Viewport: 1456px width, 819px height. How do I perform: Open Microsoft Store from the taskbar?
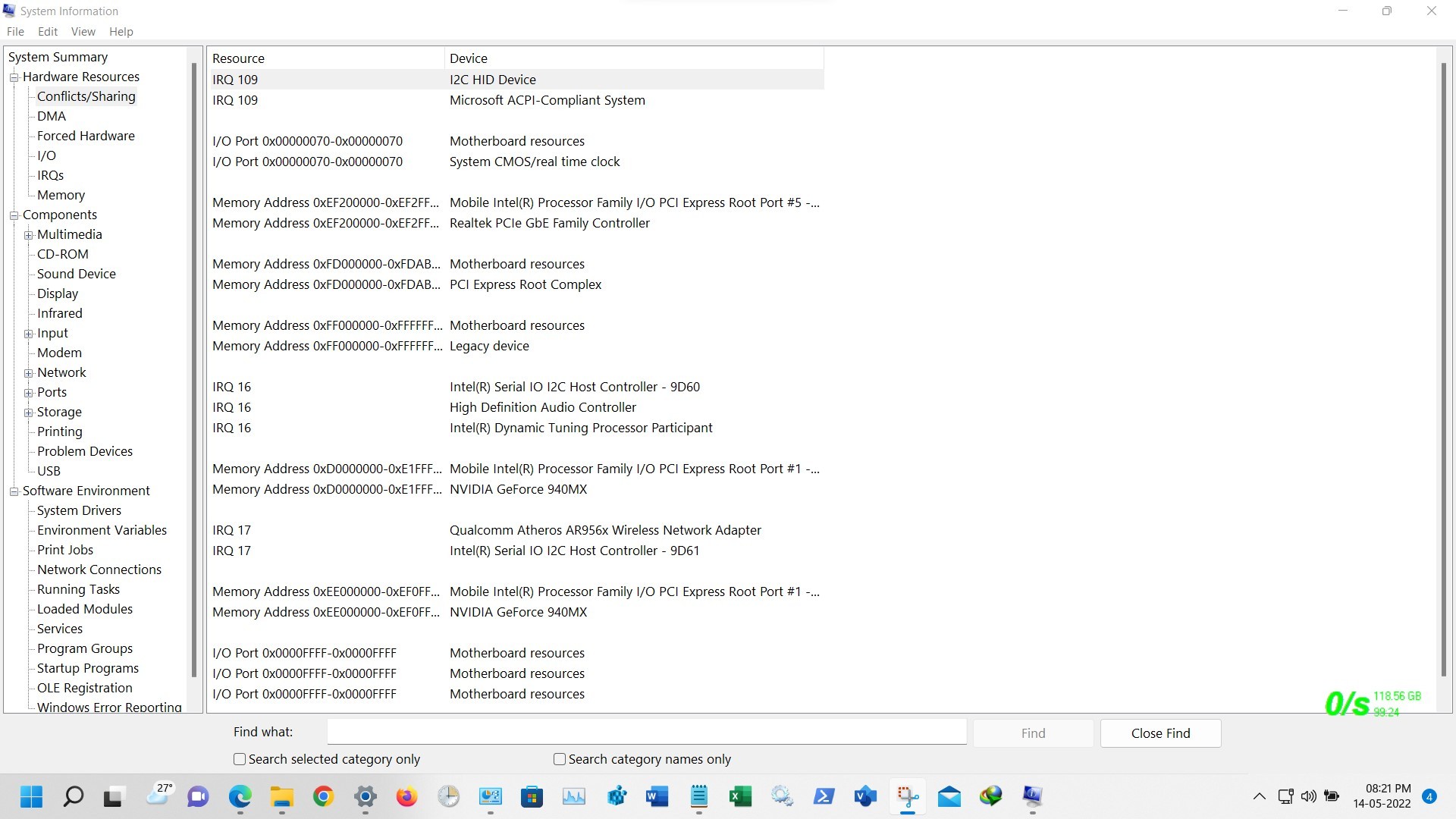pyautogui.click(x=532, y=796)
